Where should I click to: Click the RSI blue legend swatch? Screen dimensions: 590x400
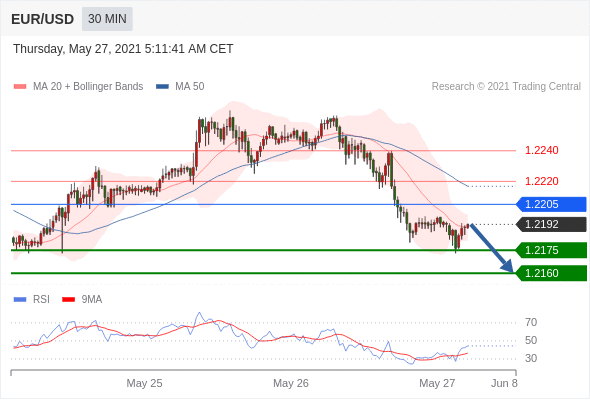tap(20, 300)
